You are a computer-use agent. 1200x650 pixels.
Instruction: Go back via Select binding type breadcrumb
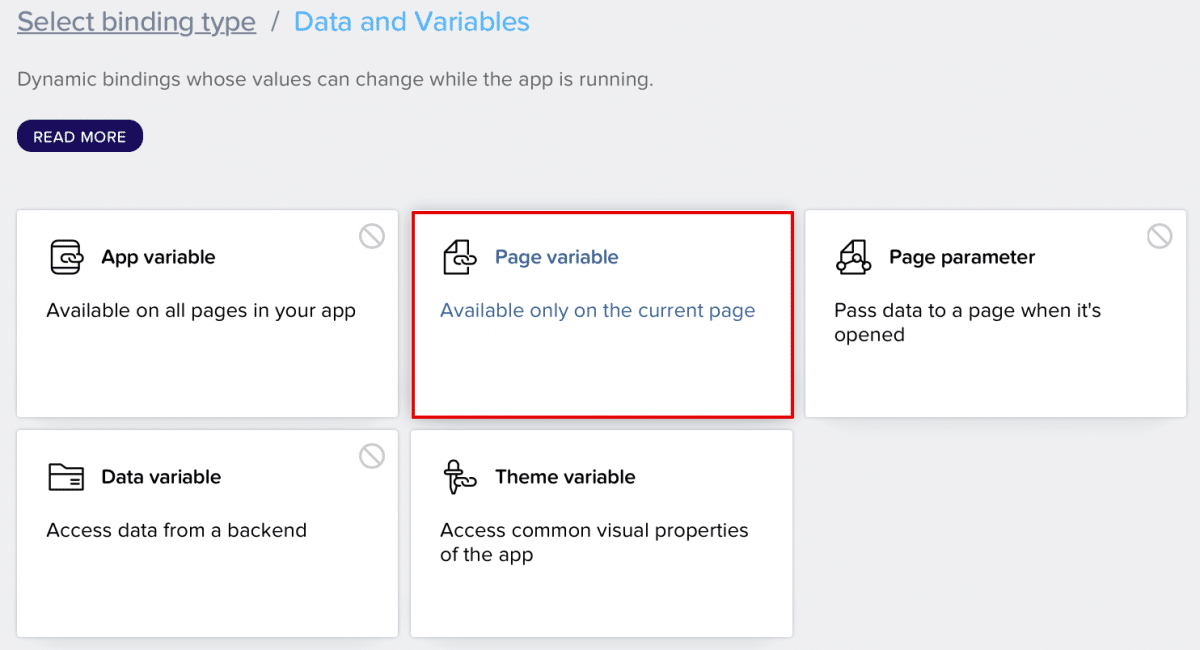[x=136, y=22]
